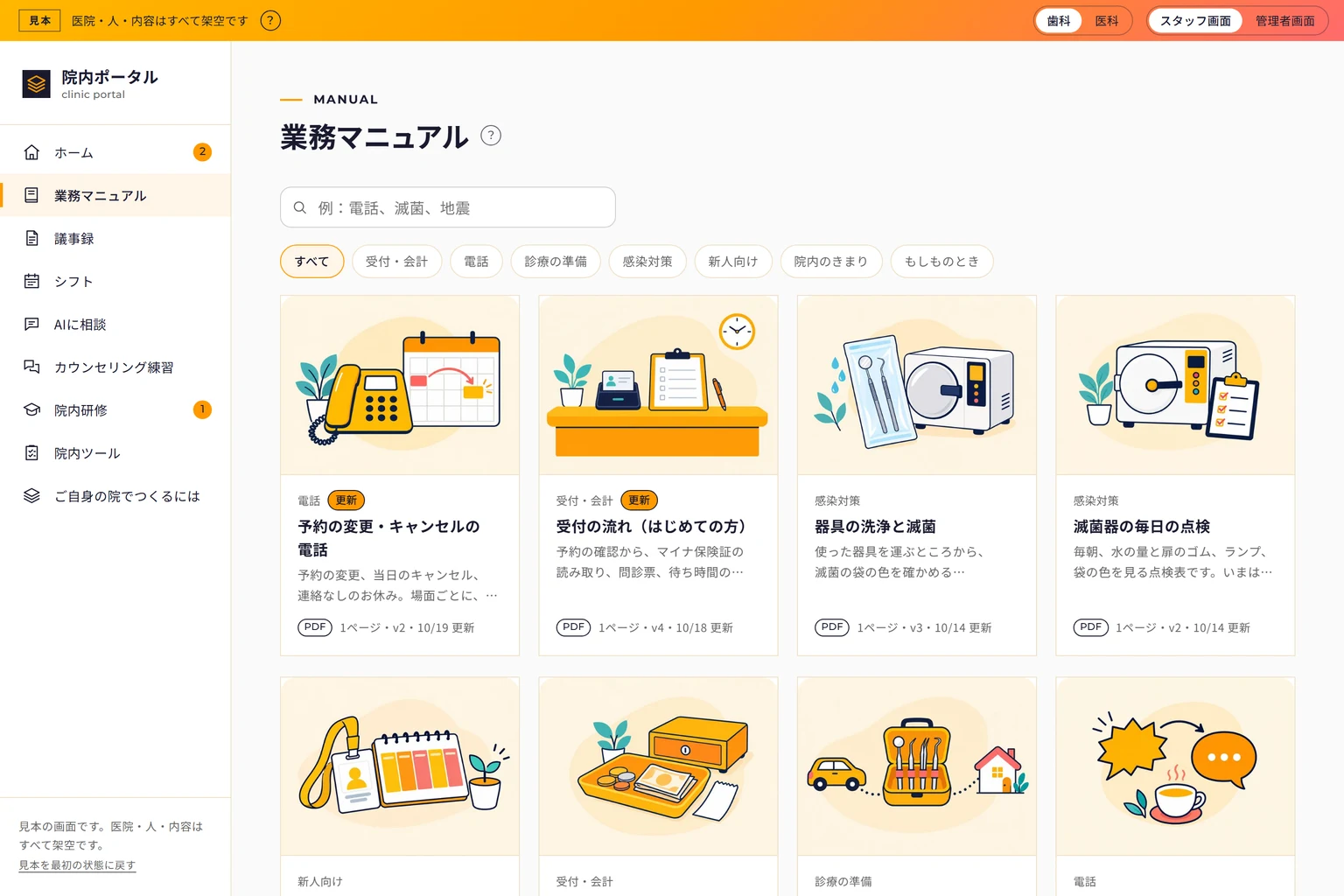Open カウンセリング練習 in sidebar
The height and width of the screenshot is (896, 1344).
pyautogui.click(x=115, y=367)
